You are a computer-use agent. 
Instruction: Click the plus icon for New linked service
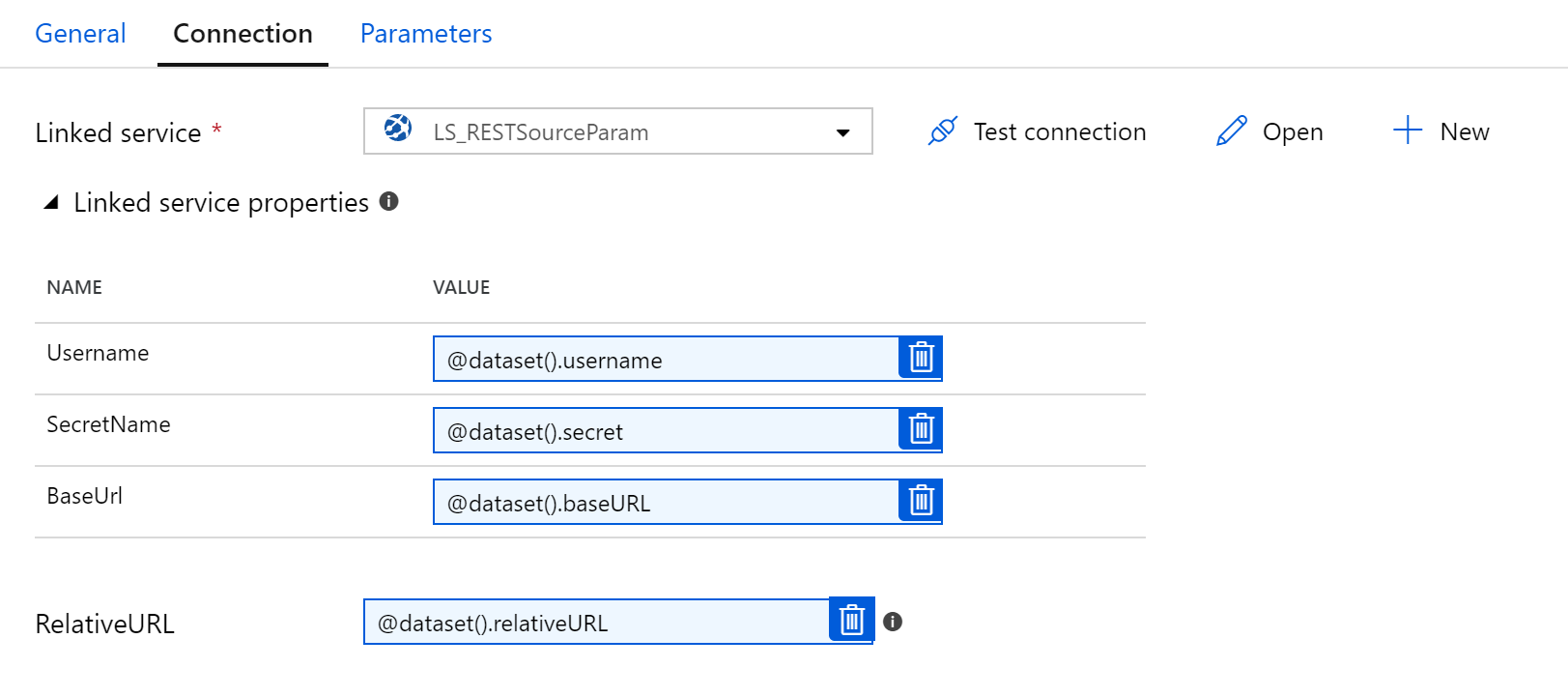coord(1408,131)
